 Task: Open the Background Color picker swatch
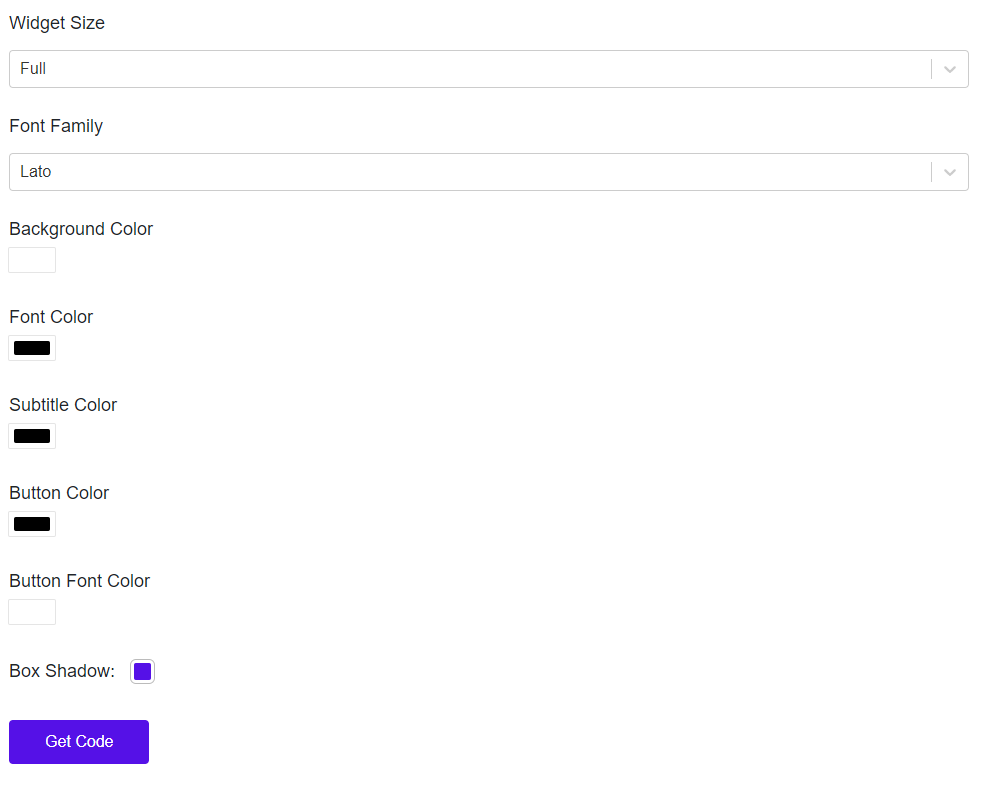32,260
